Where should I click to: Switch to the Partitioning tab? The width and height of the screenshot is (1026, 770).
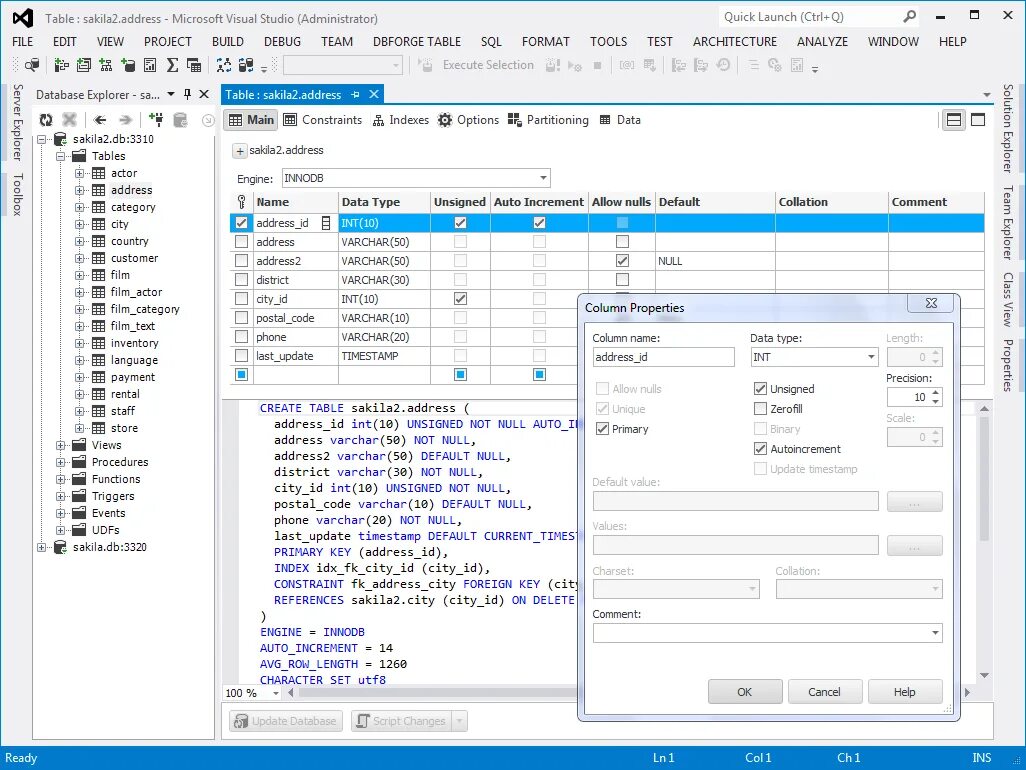click(x=548, y=120)
